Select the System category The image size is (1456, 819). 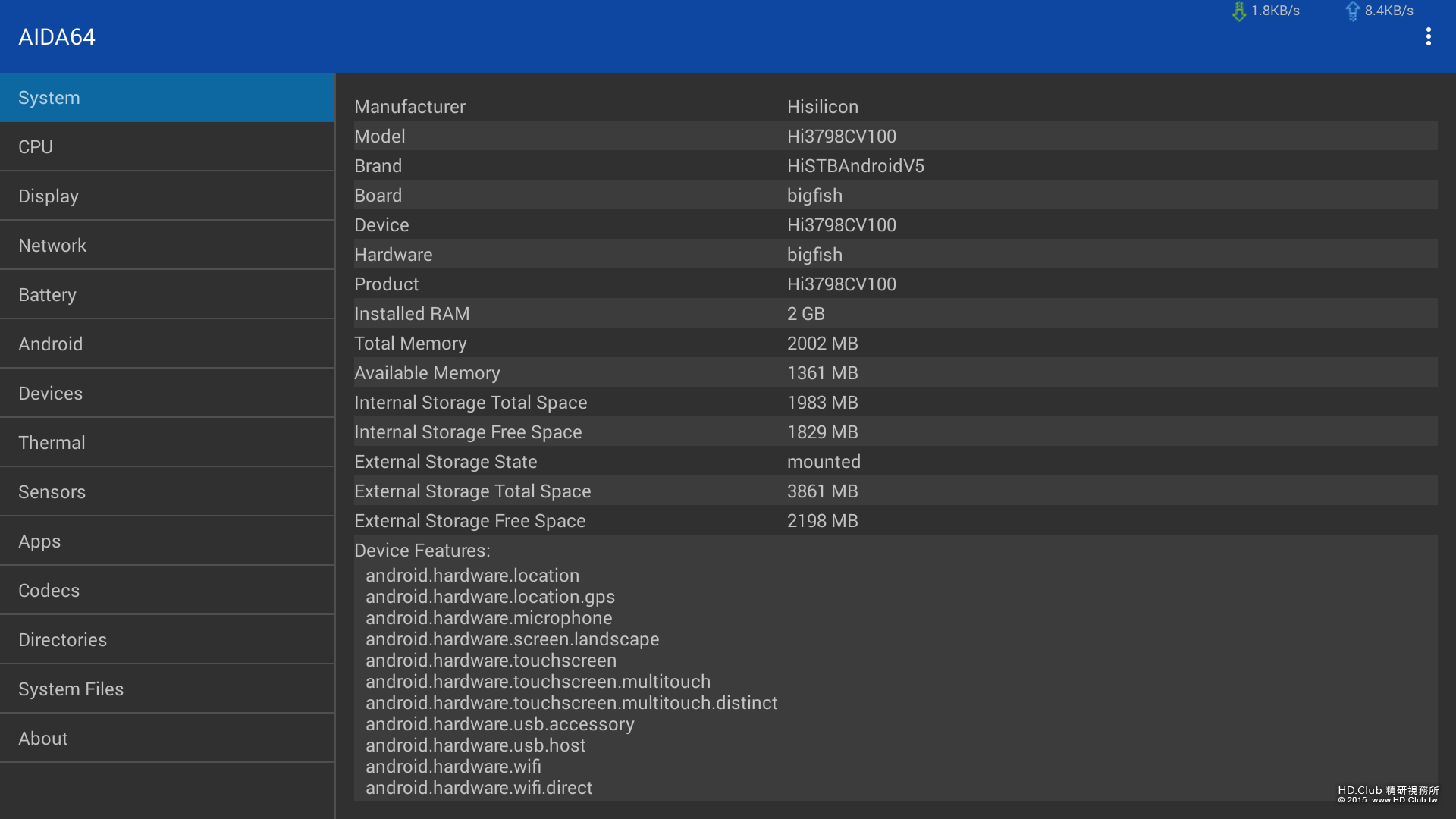[167, 98]
